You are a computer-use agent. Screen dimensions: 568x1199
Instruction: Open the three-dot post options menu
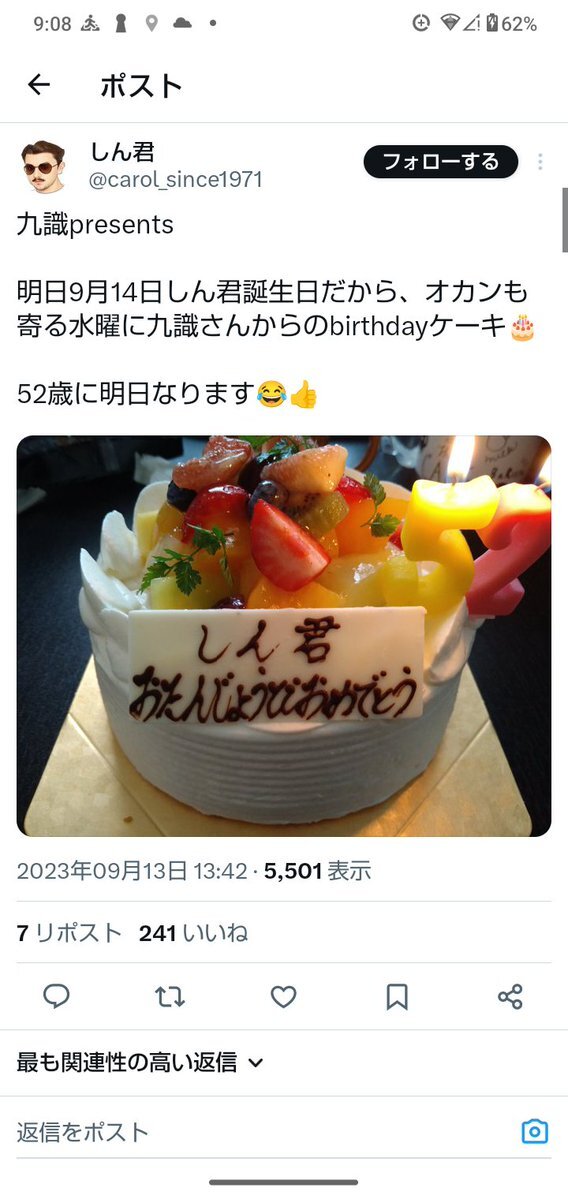(540, 162)
